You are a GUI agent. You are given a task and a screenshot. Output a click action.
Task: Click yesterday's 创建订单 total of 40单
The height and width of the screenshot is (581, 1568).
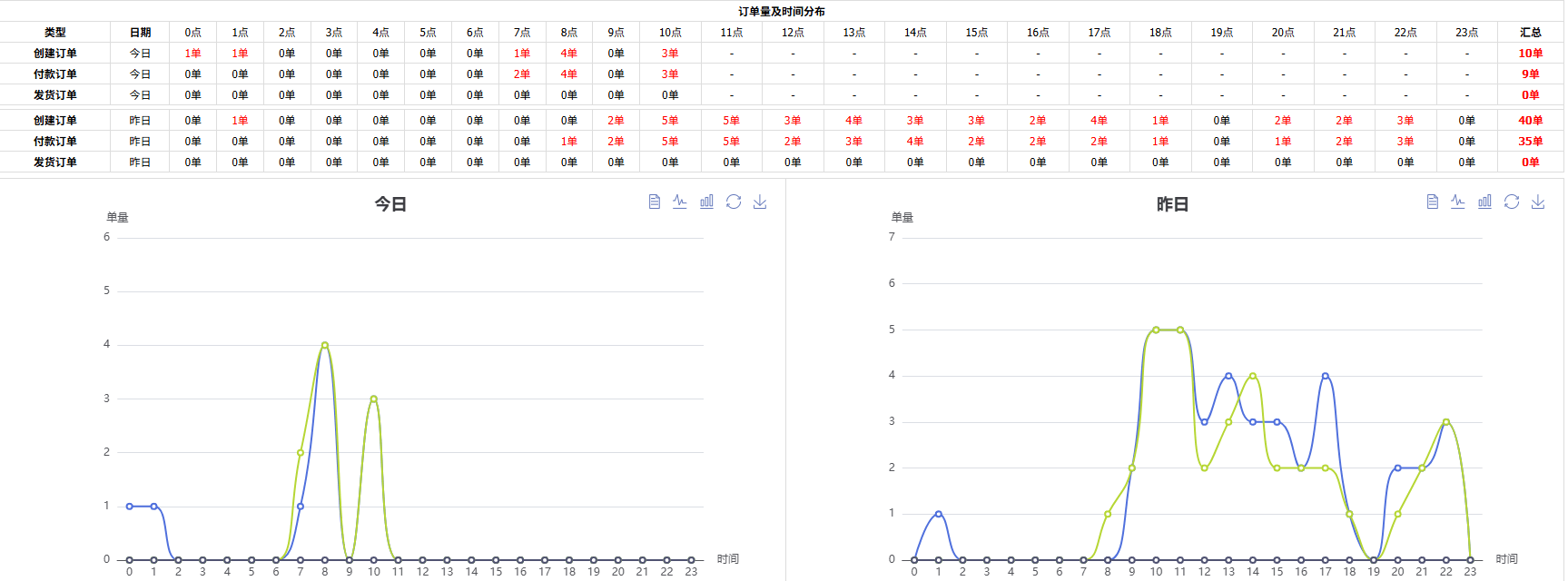1530,121
